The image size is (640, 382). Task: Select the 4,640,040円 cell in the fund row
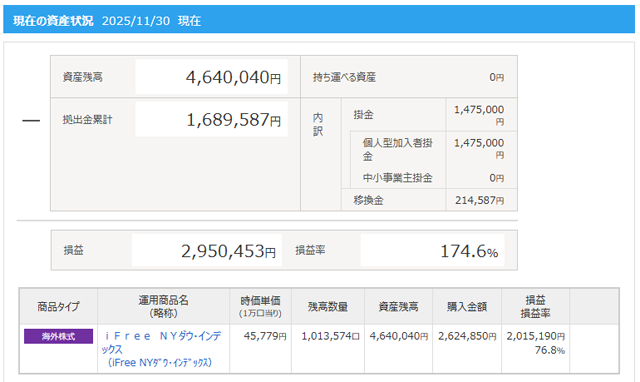click(399, 336)
